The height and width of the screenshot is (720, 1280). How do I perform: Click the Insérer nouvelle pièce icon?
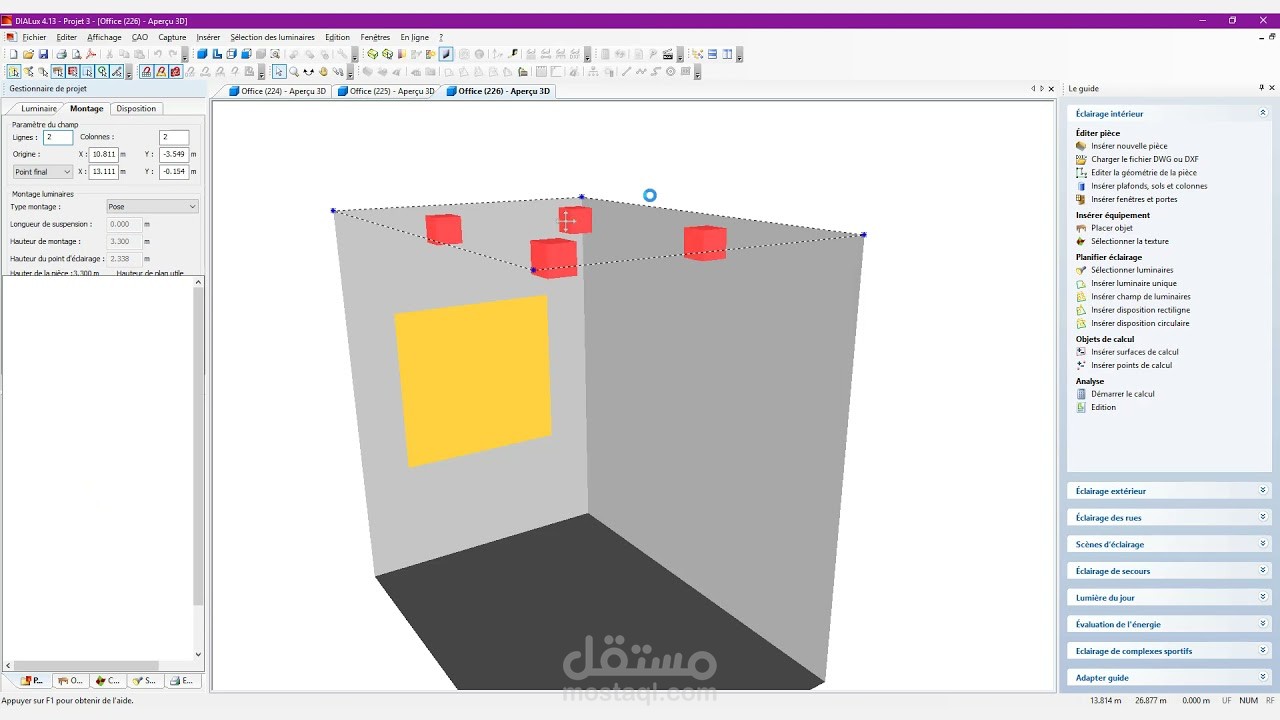(1081, 146)
